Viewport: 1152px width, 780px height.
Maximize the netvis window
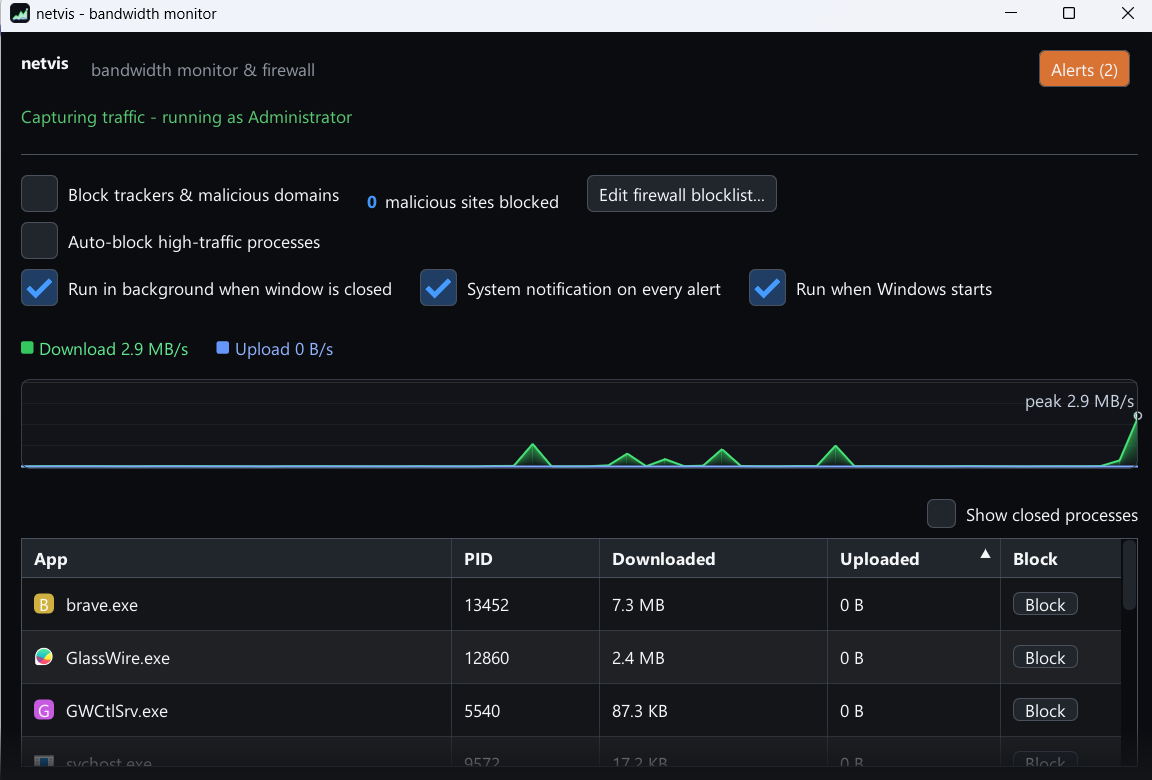tap(1069, 13)
